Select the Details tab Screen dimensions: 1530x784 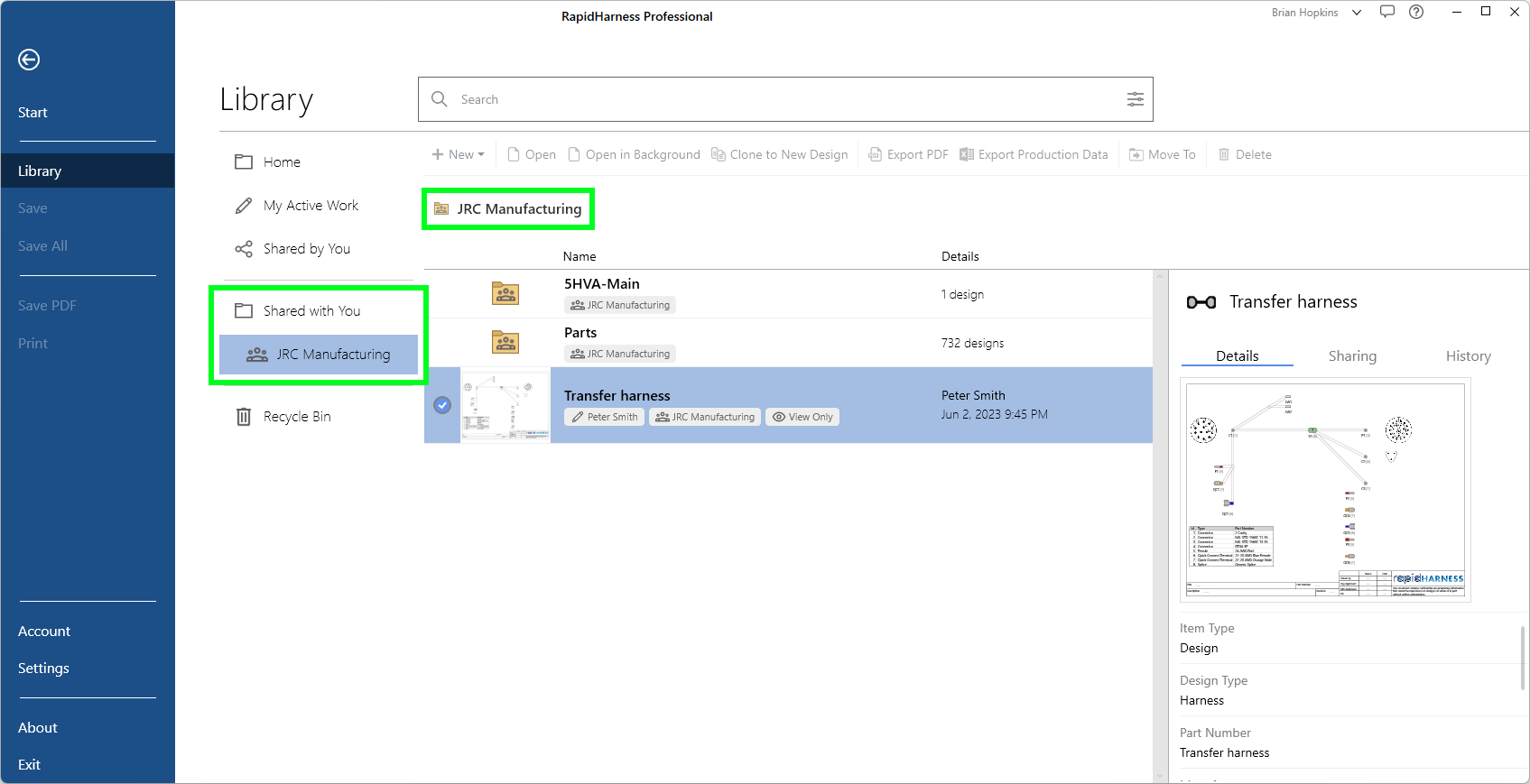pos(1237,356)
